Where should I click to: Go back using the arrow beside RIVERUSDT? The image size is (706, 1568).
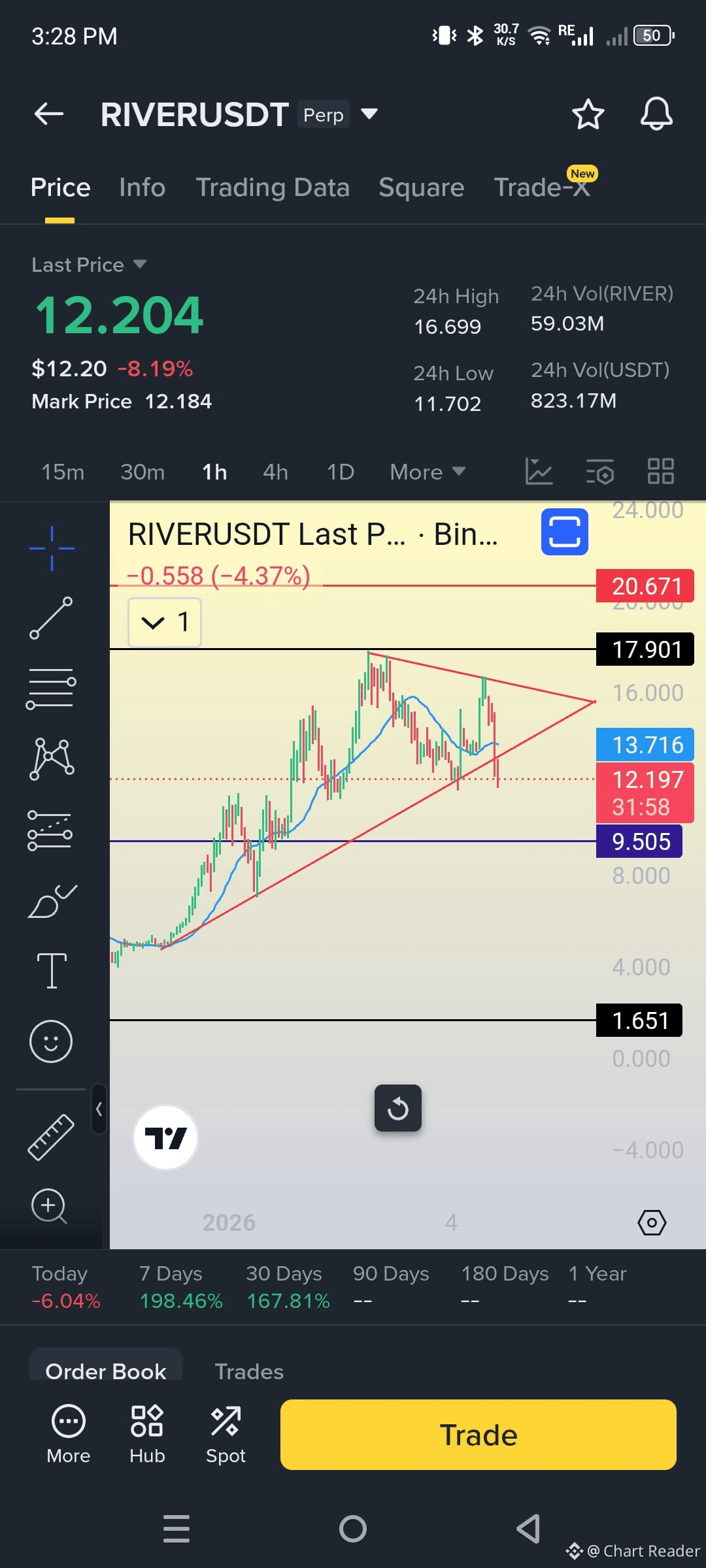(49, 114)
